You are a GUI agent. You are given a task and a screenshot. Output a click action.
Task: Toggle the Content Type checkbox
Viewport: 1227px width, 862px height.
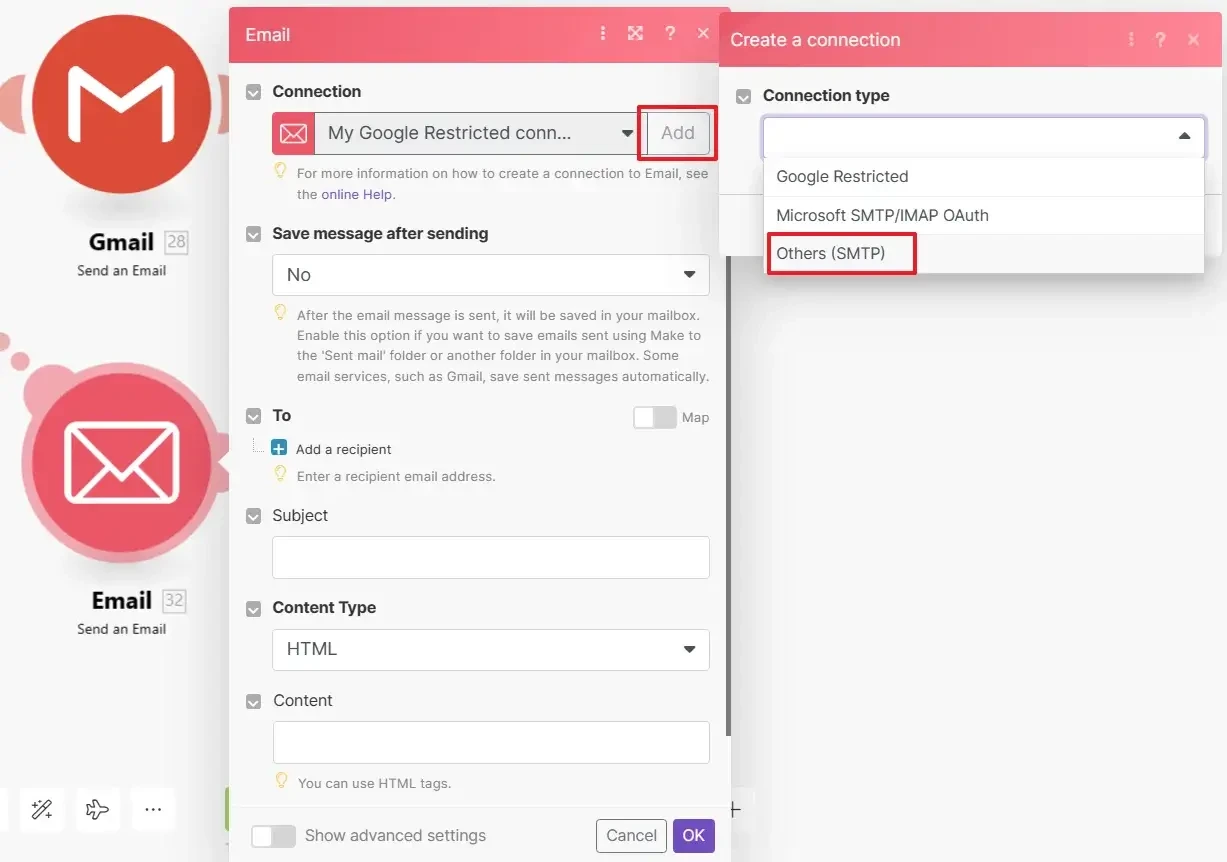(254, 608)
